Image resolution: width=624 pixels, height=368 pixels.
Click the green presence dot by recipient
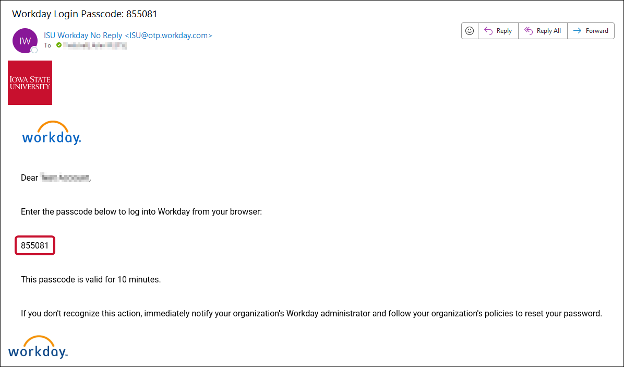click(59, 45)
